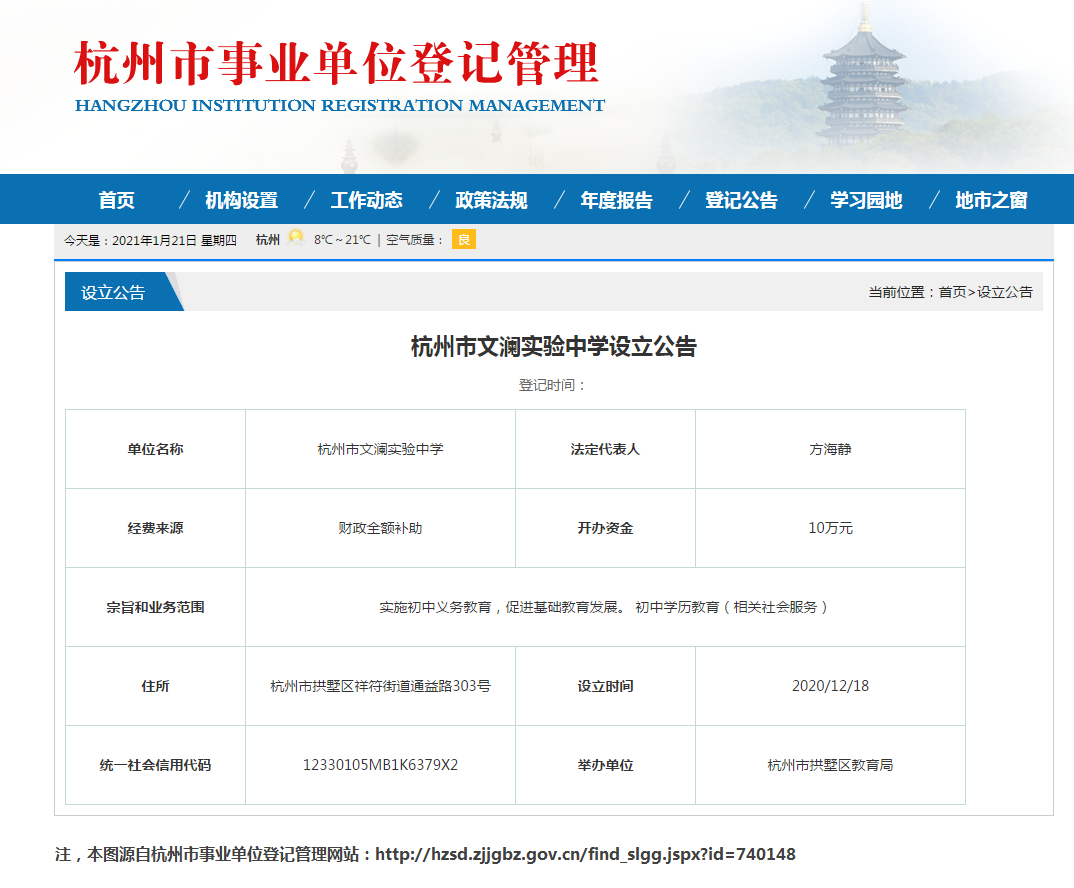The height and width of the screenshot is (888, 1074).
Task: Click the representative name 方海静
Action: (830, 449)
